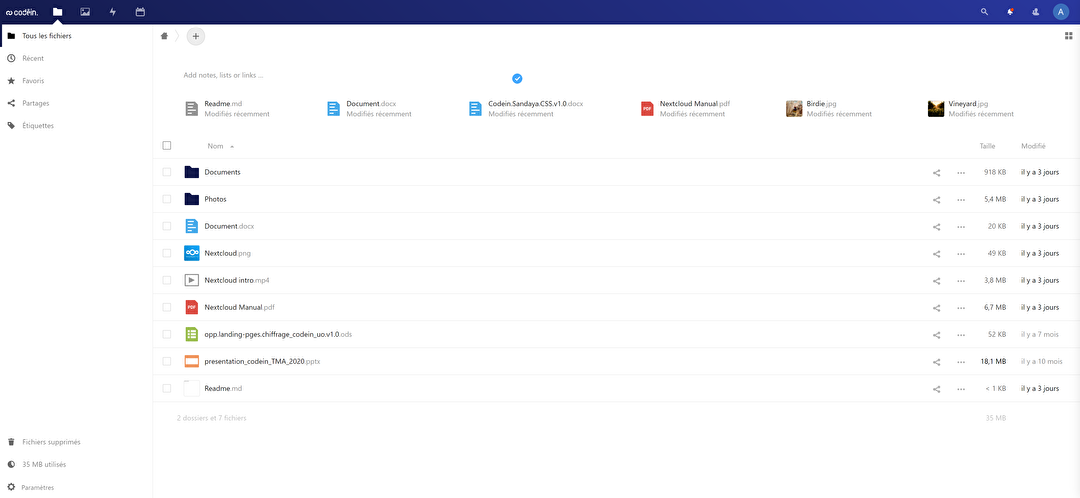This screenshot has height=498, width=1080.
Task: Open recent Vineyard.jpg thumbnail
Action: click(936, 109)
